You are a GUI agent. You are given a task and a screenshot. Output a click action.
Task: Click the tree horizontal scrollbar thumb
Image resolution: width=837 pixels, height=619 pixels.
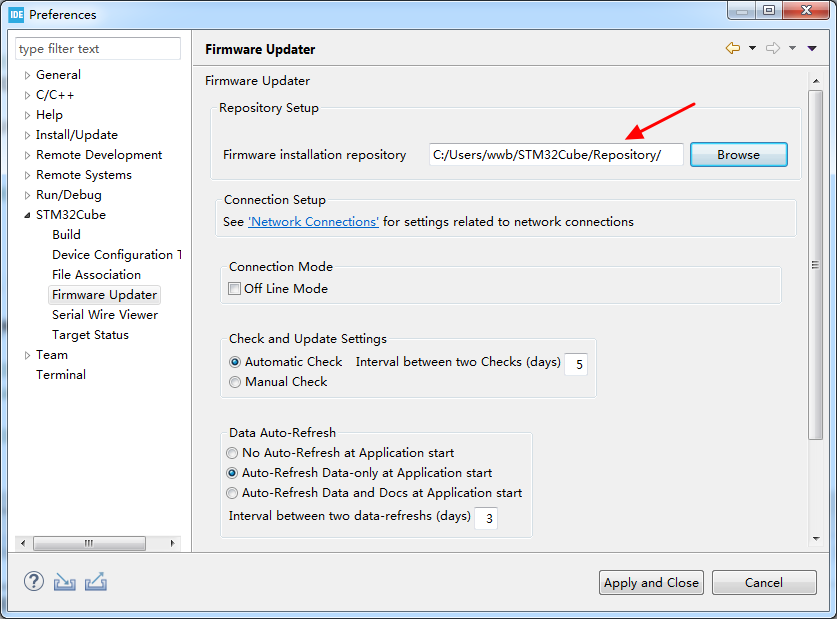click(x=89, y=543)
